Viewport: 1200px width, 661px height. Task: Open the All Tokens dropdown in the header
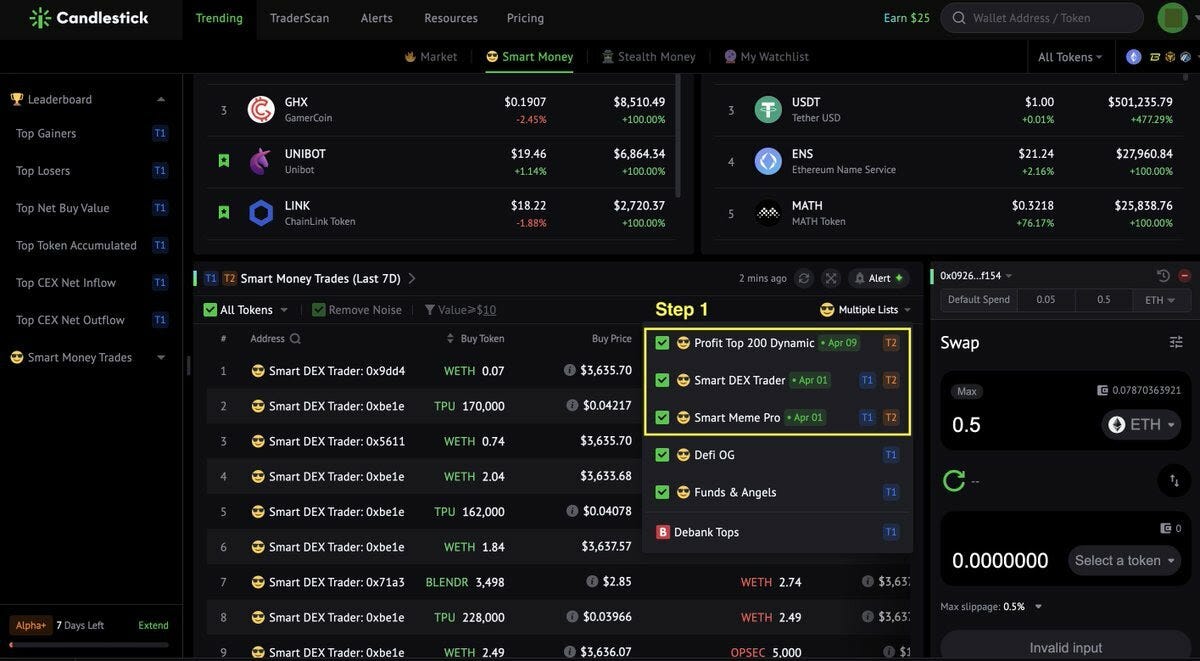click(x=1070, y=57)
